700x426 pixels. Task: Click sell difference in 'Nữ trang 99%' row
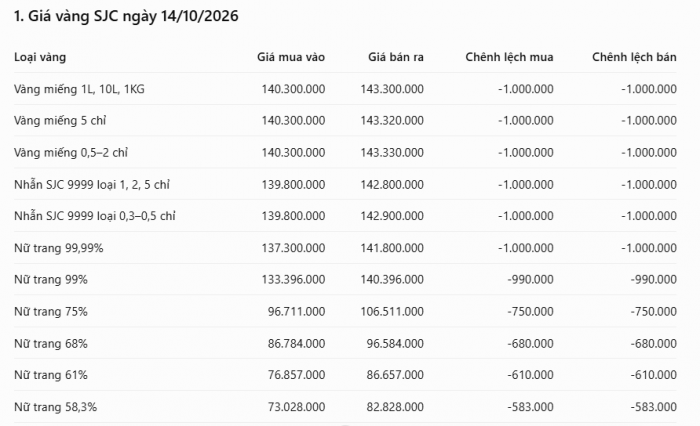coord(654,280)
